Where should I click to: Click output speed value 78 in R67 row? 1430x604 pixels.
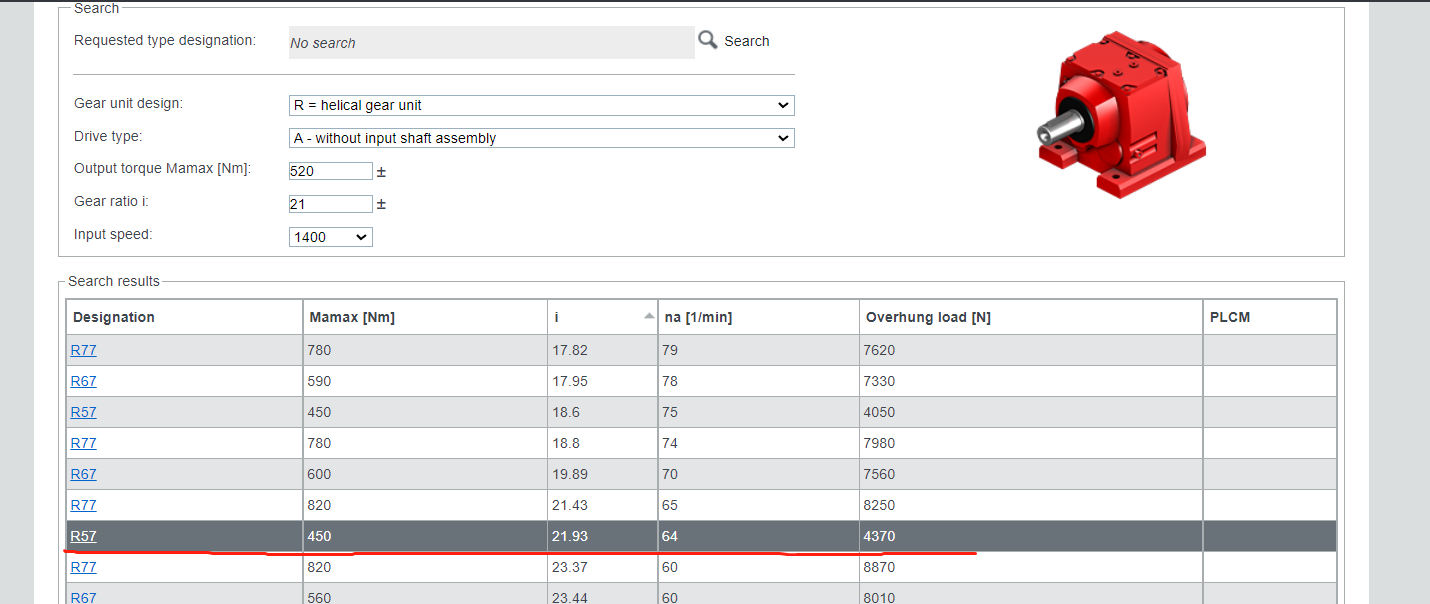point(670,381)
